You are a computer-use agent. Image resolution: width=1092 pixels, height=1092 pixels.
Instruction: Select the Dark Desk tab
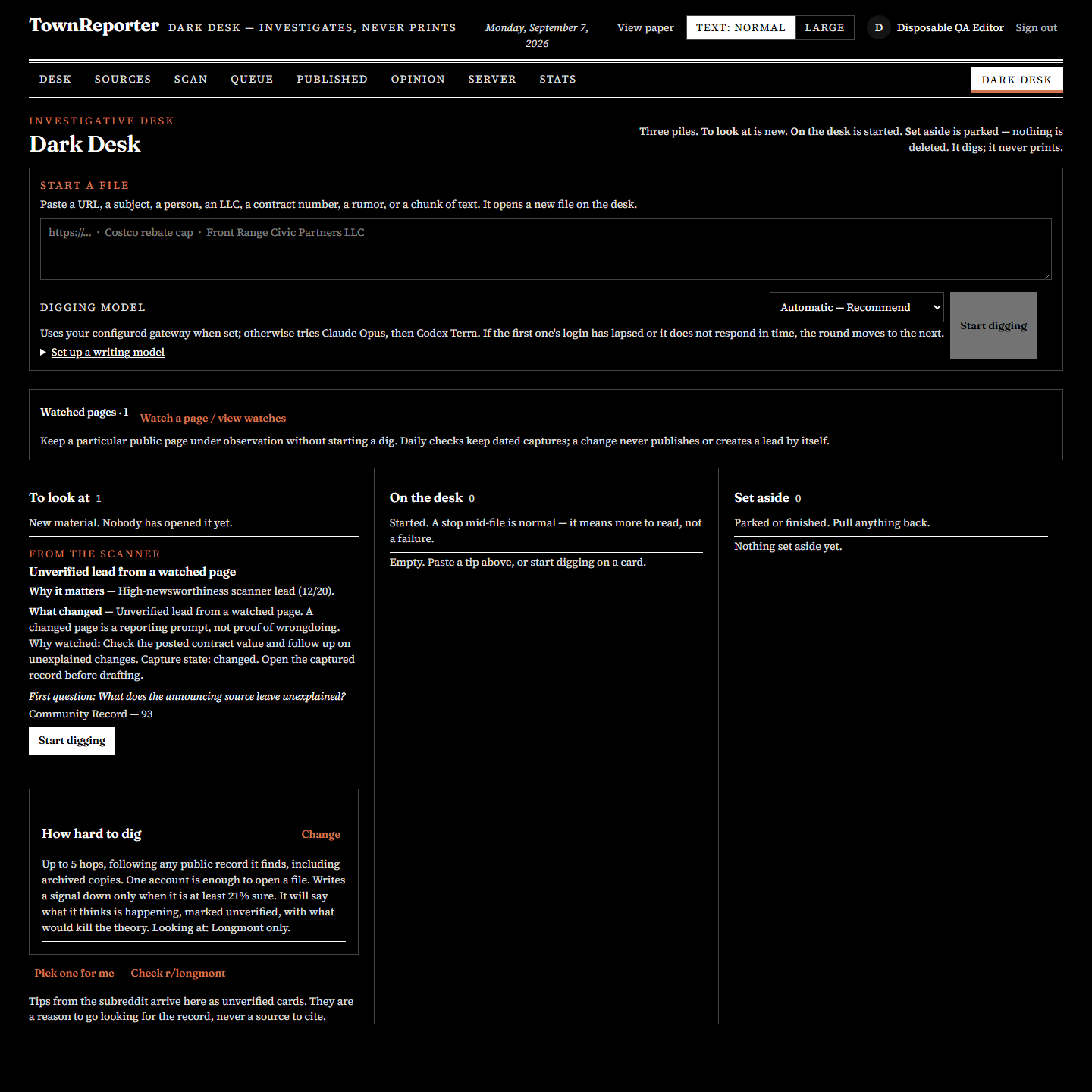[1017, 80]
